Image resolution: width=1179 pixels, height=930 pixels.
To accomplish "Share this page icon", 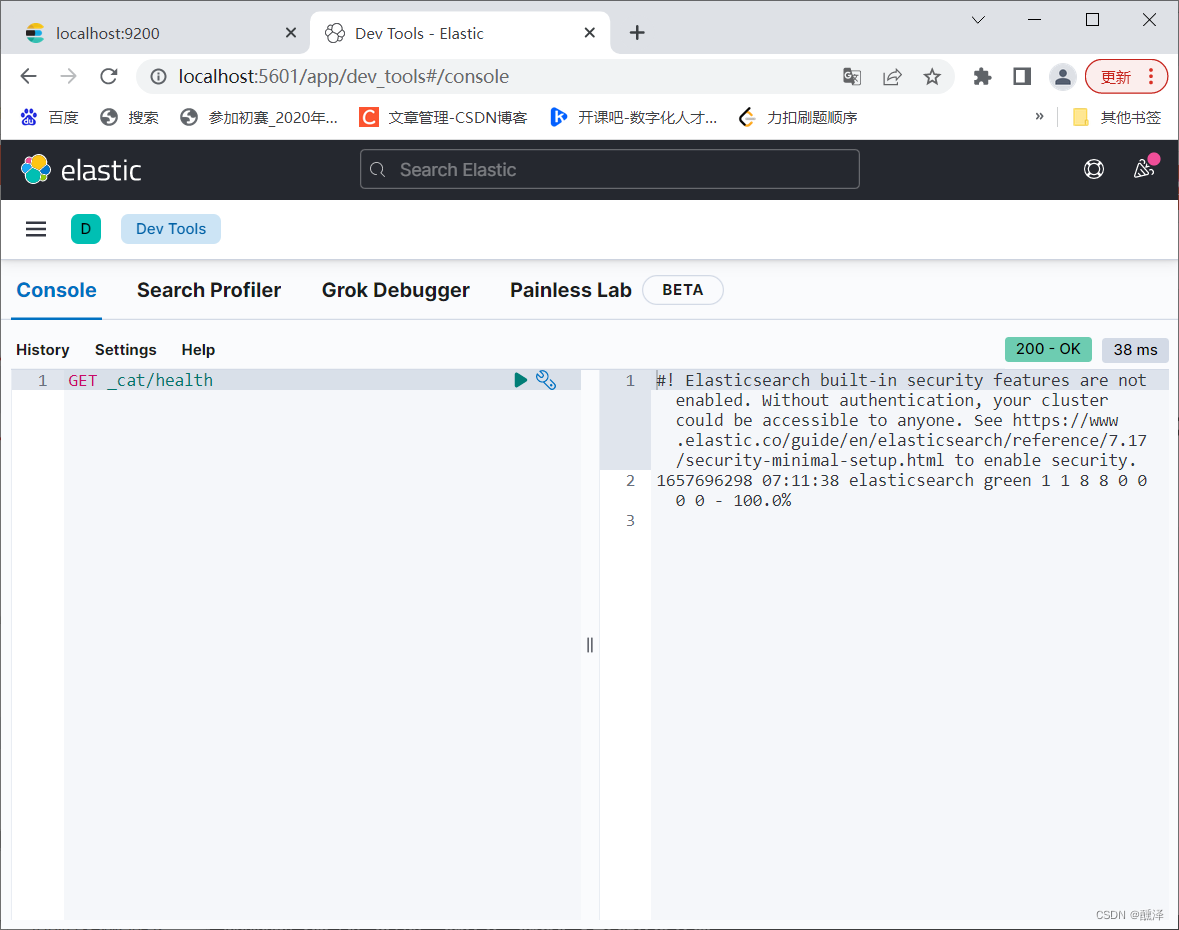I will (892, 76).
